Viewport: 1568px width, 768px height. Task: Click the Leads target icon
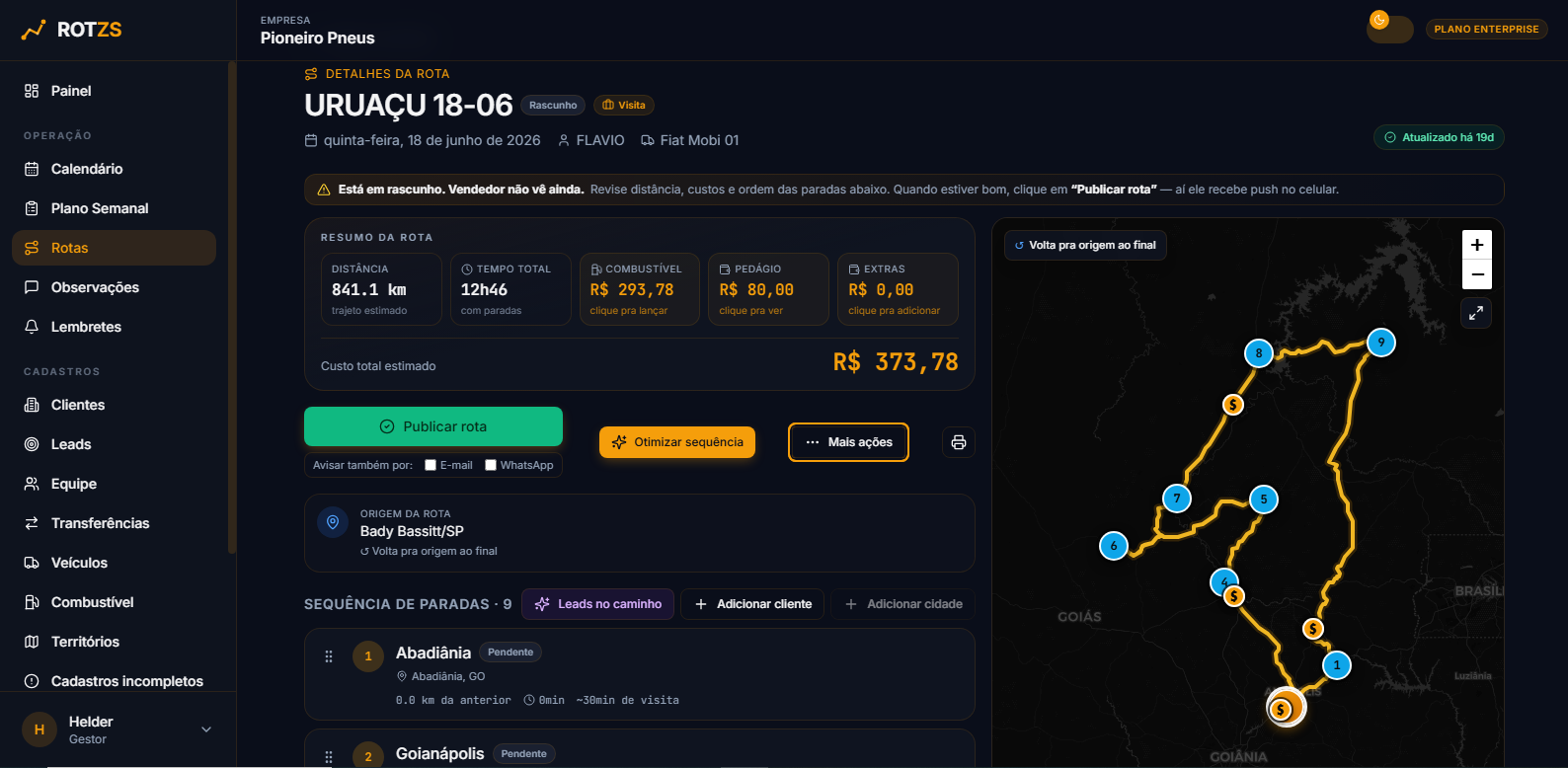(x=32, y=444)
